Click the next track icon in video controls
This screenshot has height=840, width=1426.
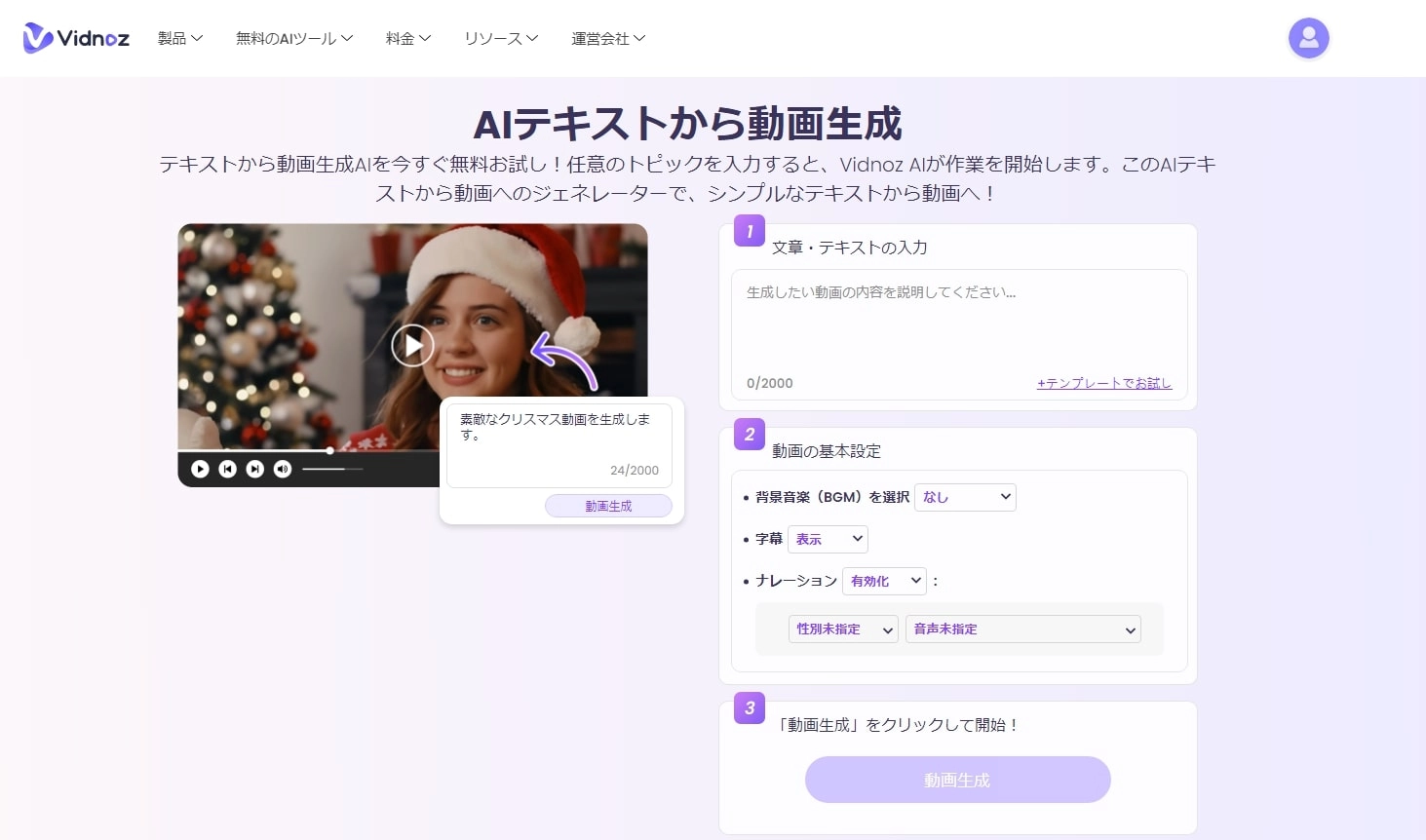coord(254,469)
